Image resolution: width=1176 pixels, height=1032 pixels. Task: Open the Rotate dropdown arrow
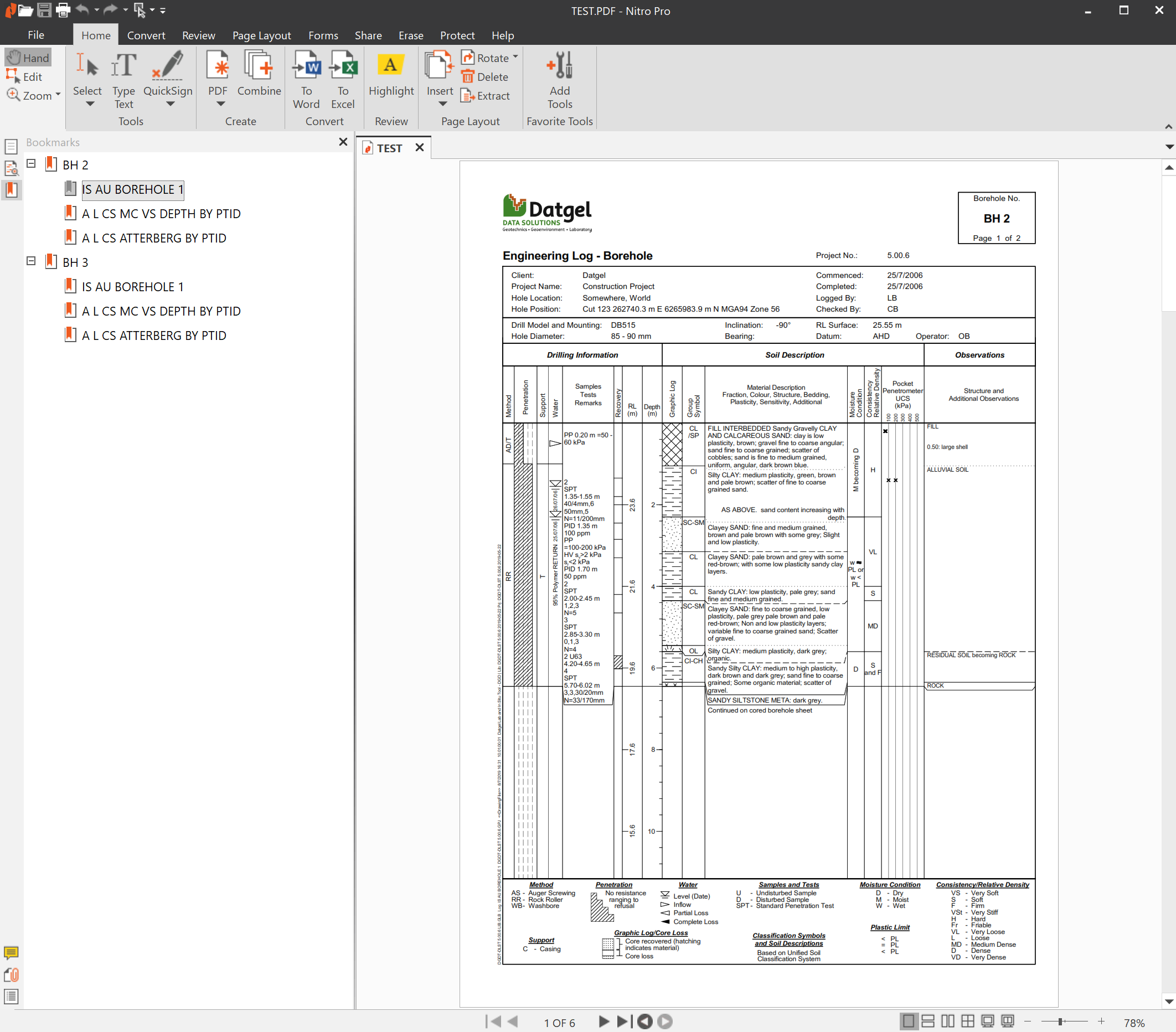[x=515, y=57]
